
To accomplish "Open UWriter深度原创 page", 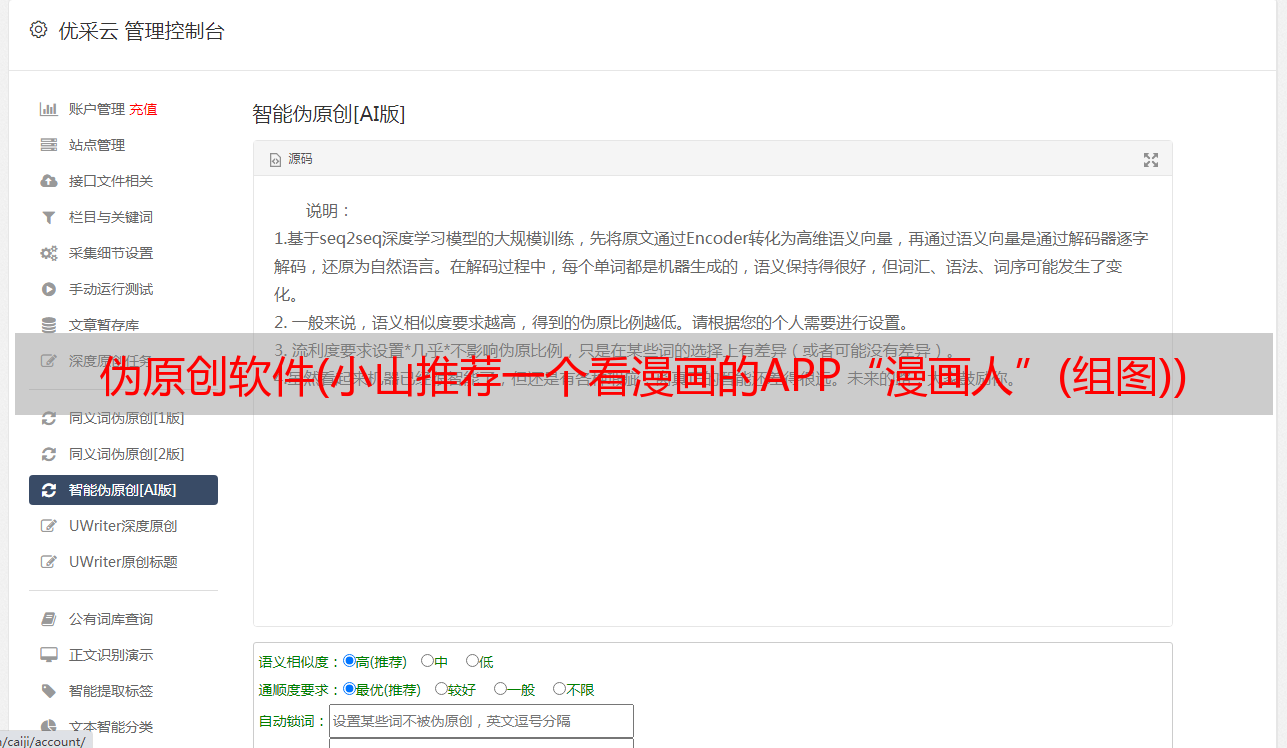I will [123, 526].
